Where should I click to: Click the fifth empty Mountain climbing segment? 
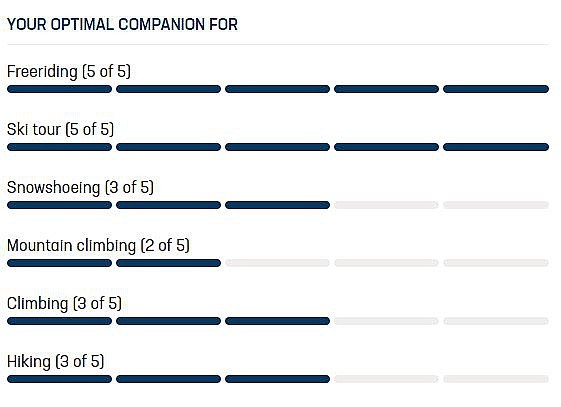click(x=496, y=263)
